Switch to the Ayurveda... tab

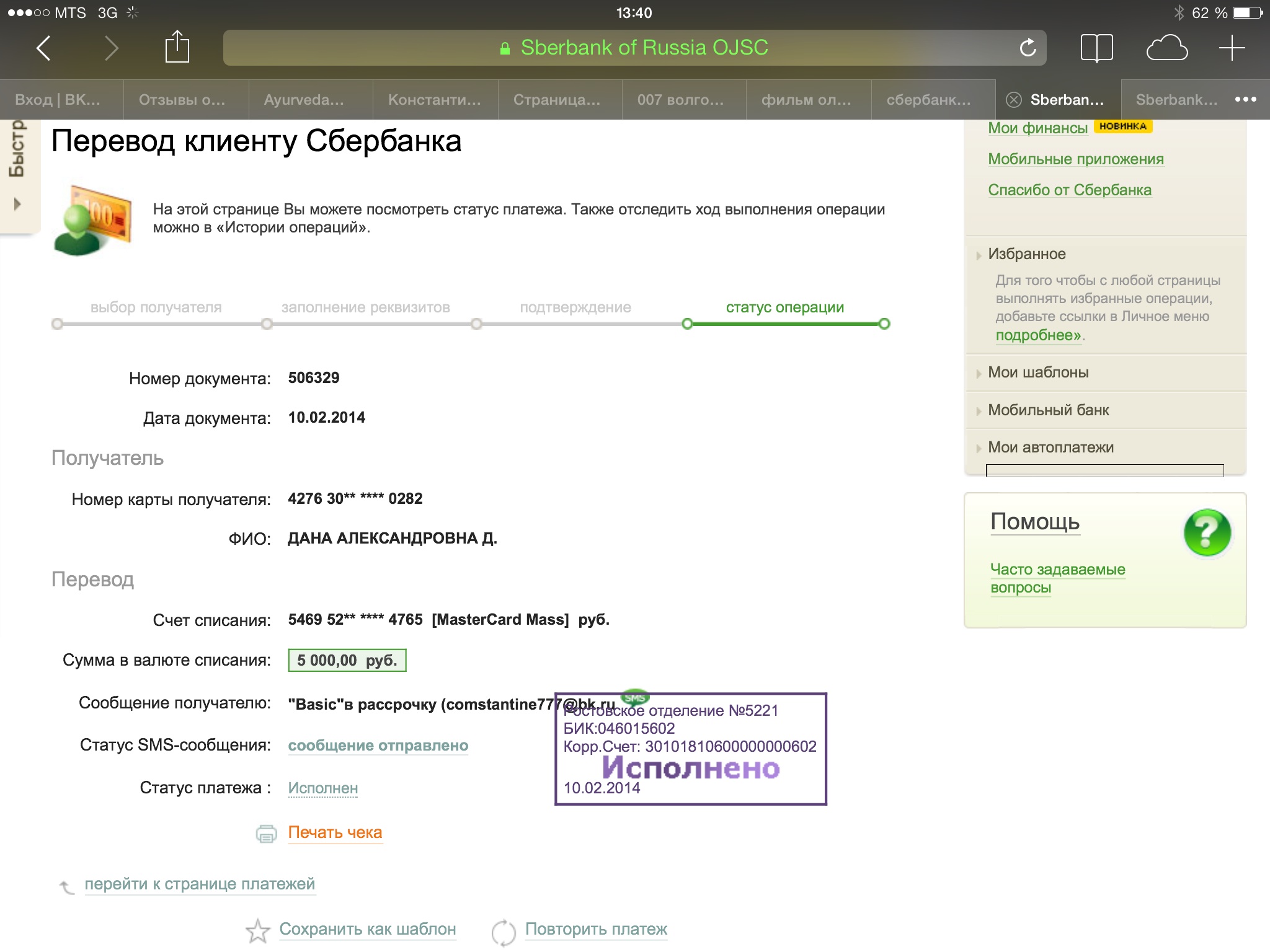point(304,100)
